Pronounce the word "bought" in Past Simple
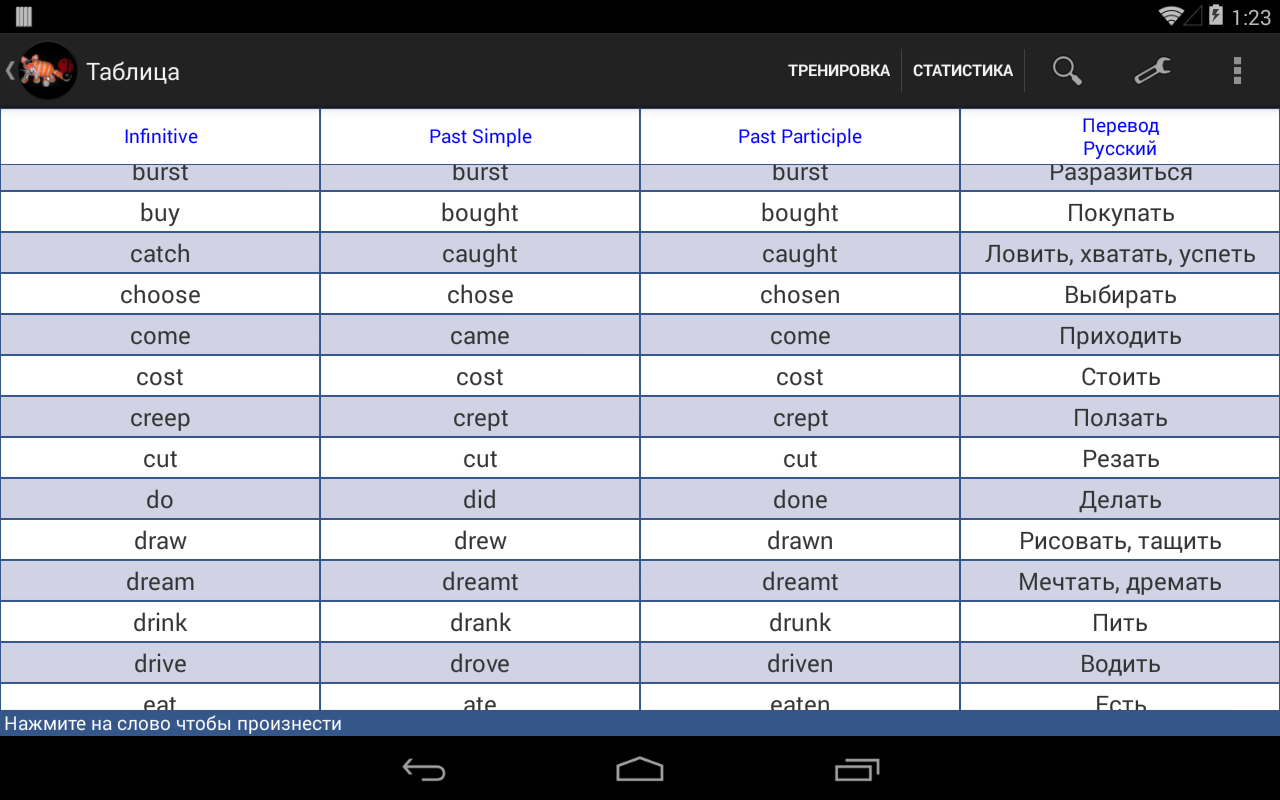 [x=480, y=213]
